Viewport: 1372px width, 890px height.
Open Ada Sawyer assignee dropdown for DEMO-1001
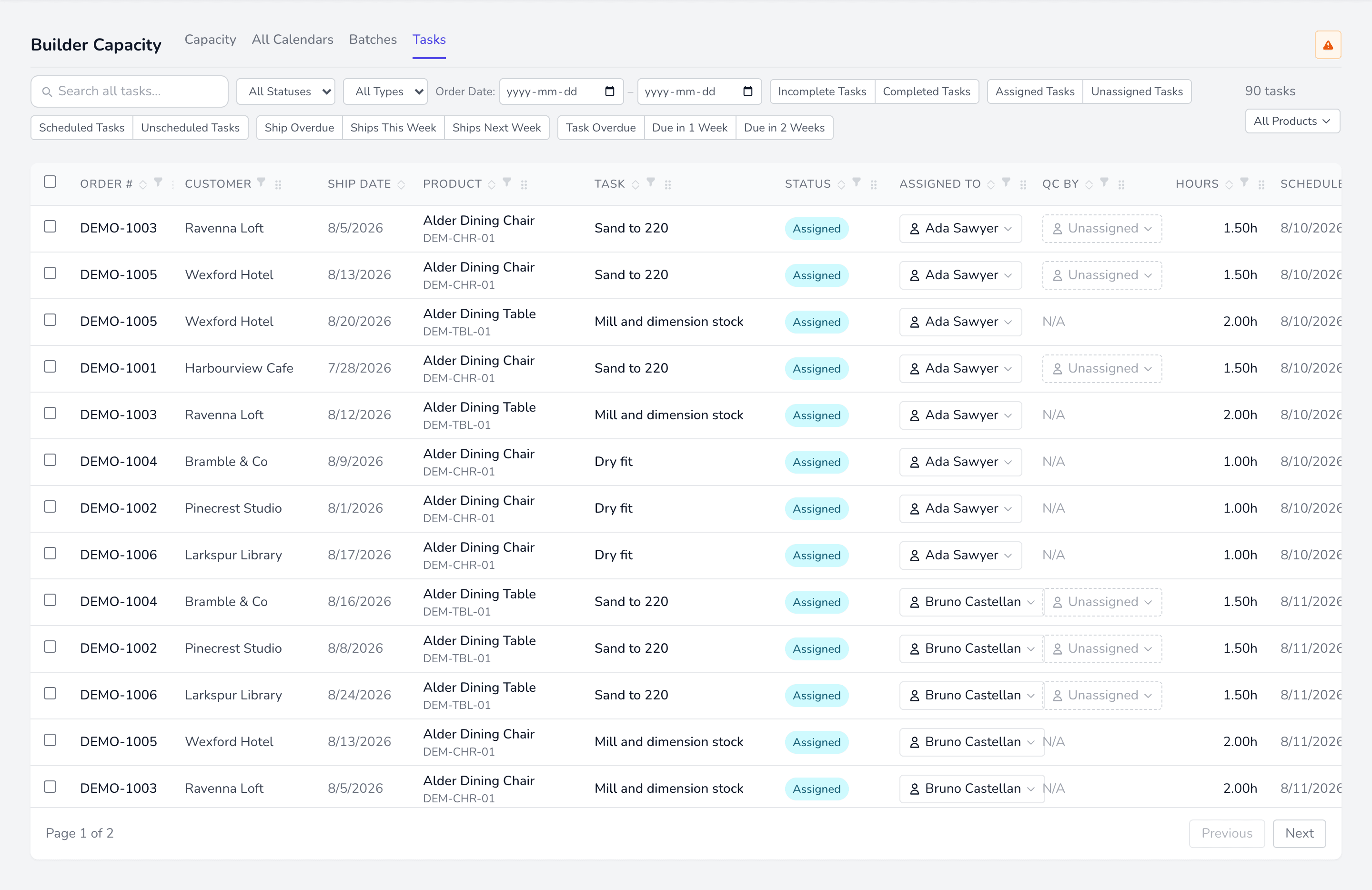pos(960,368)
